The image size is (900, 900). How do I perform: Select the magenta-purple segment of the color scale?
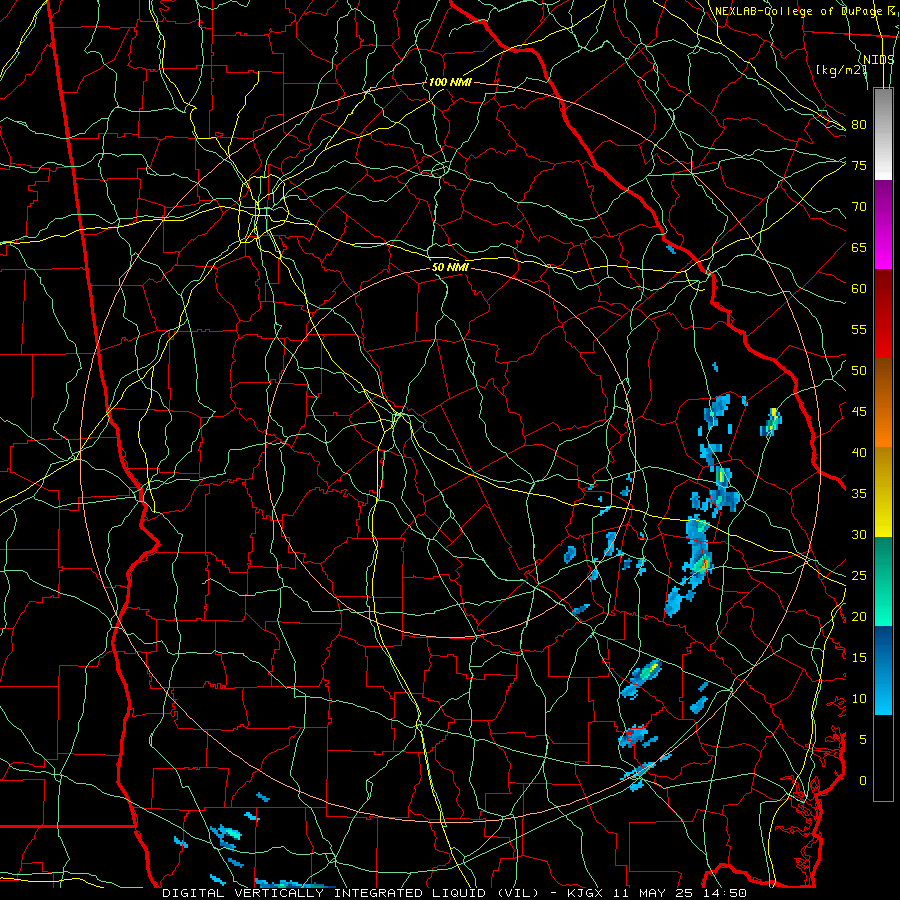pos(883,224)
